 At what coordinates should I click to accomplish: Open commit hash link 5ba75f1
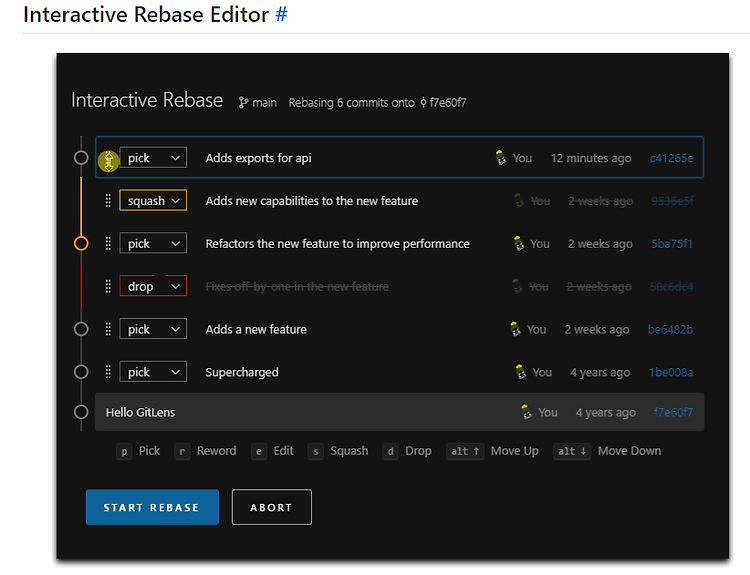click(x=672, y=243)
